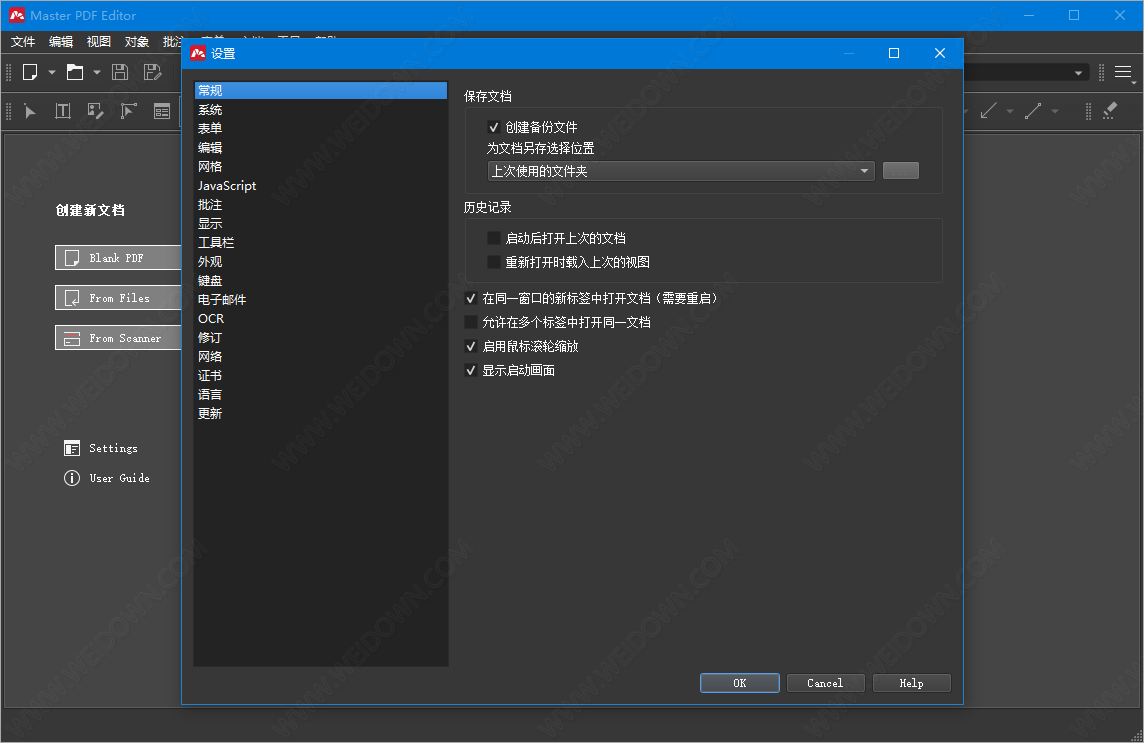
Task: Select 显示 settings category
Action: point(321,223)
